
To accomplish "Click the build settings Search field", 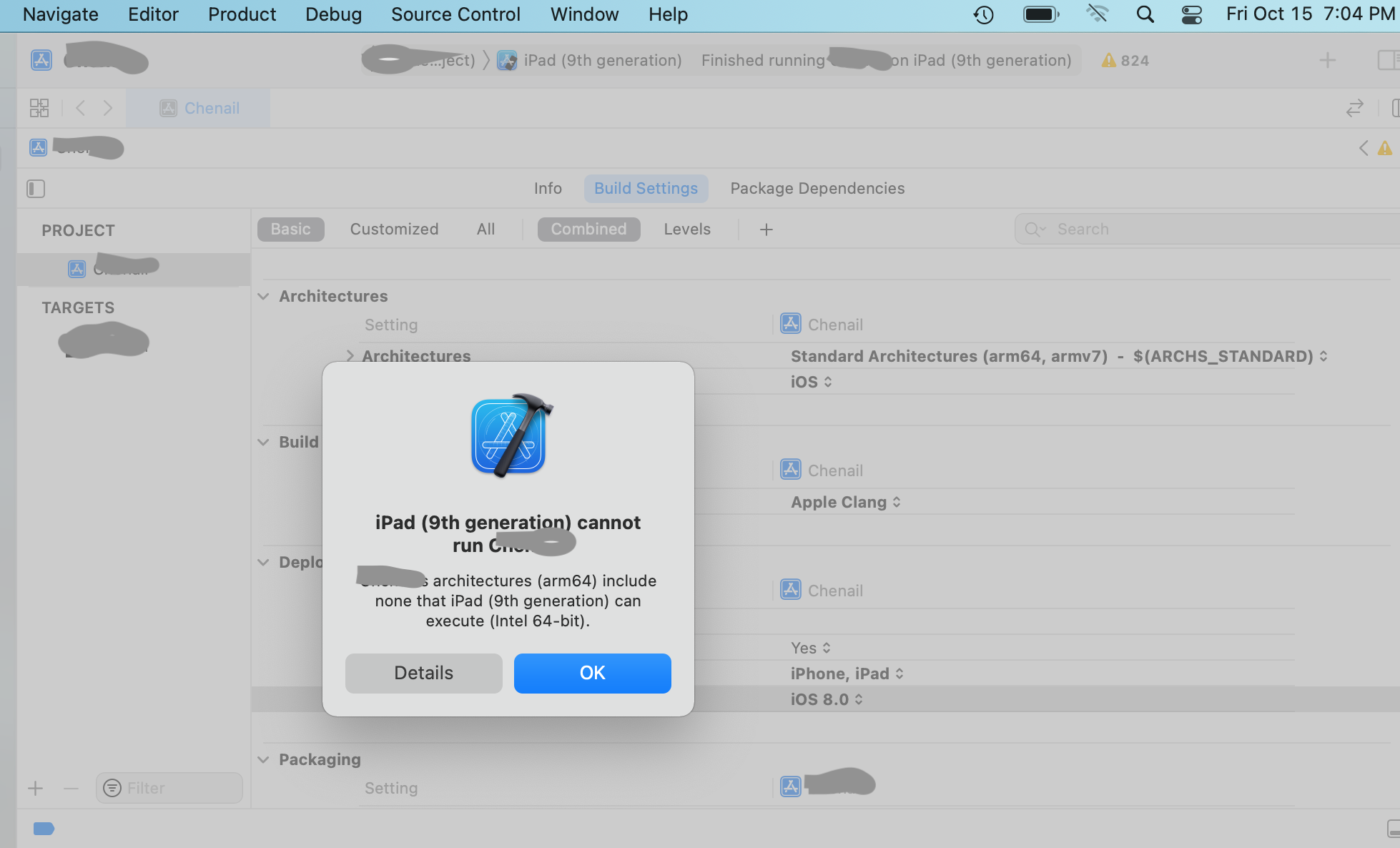I will click(1208, 230).
